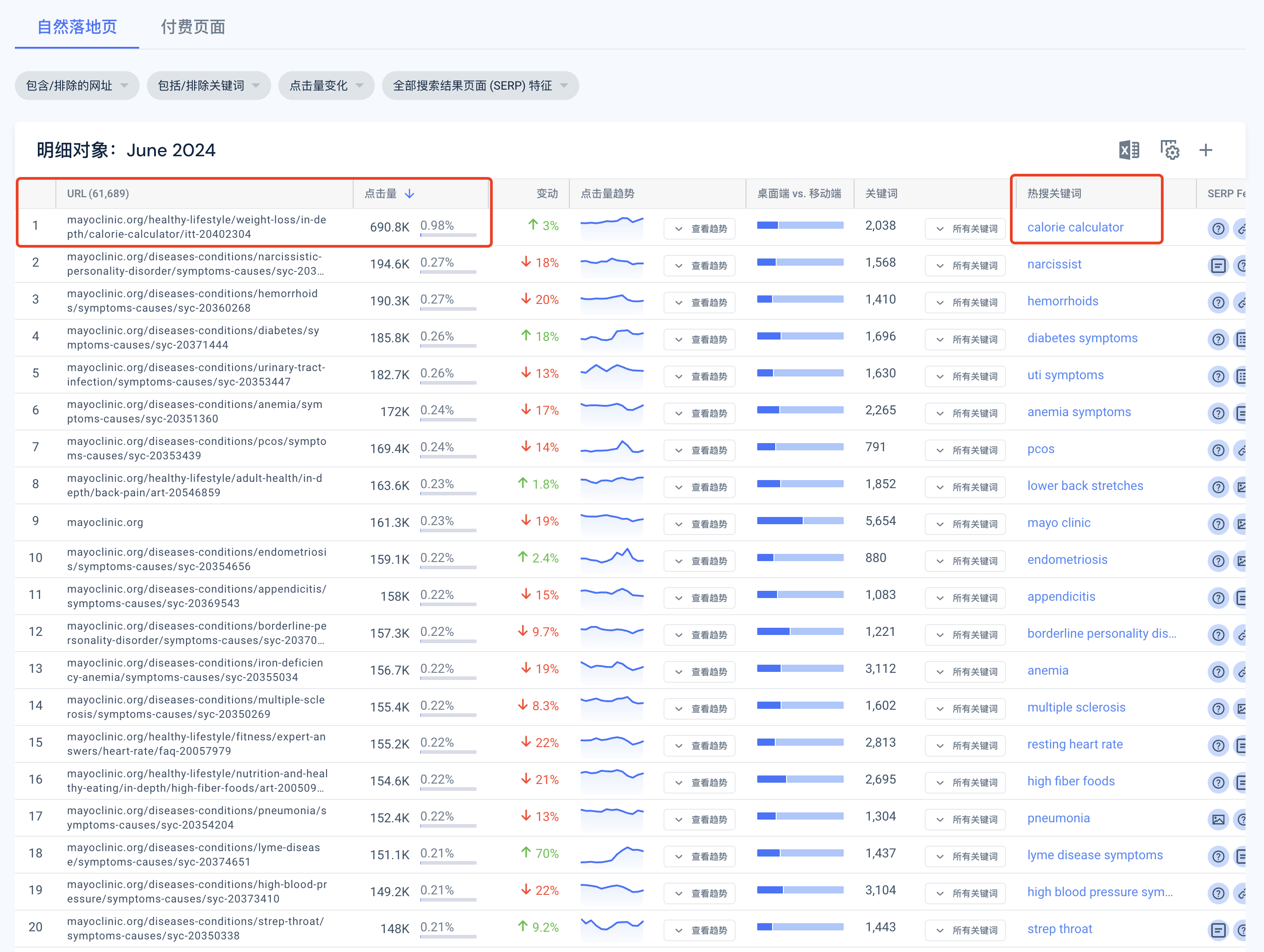Screen dimensions: 1264x952
Task: Open 点击量变化 filter dropdown
Action: pyautogui.click(x=326, y=86)
